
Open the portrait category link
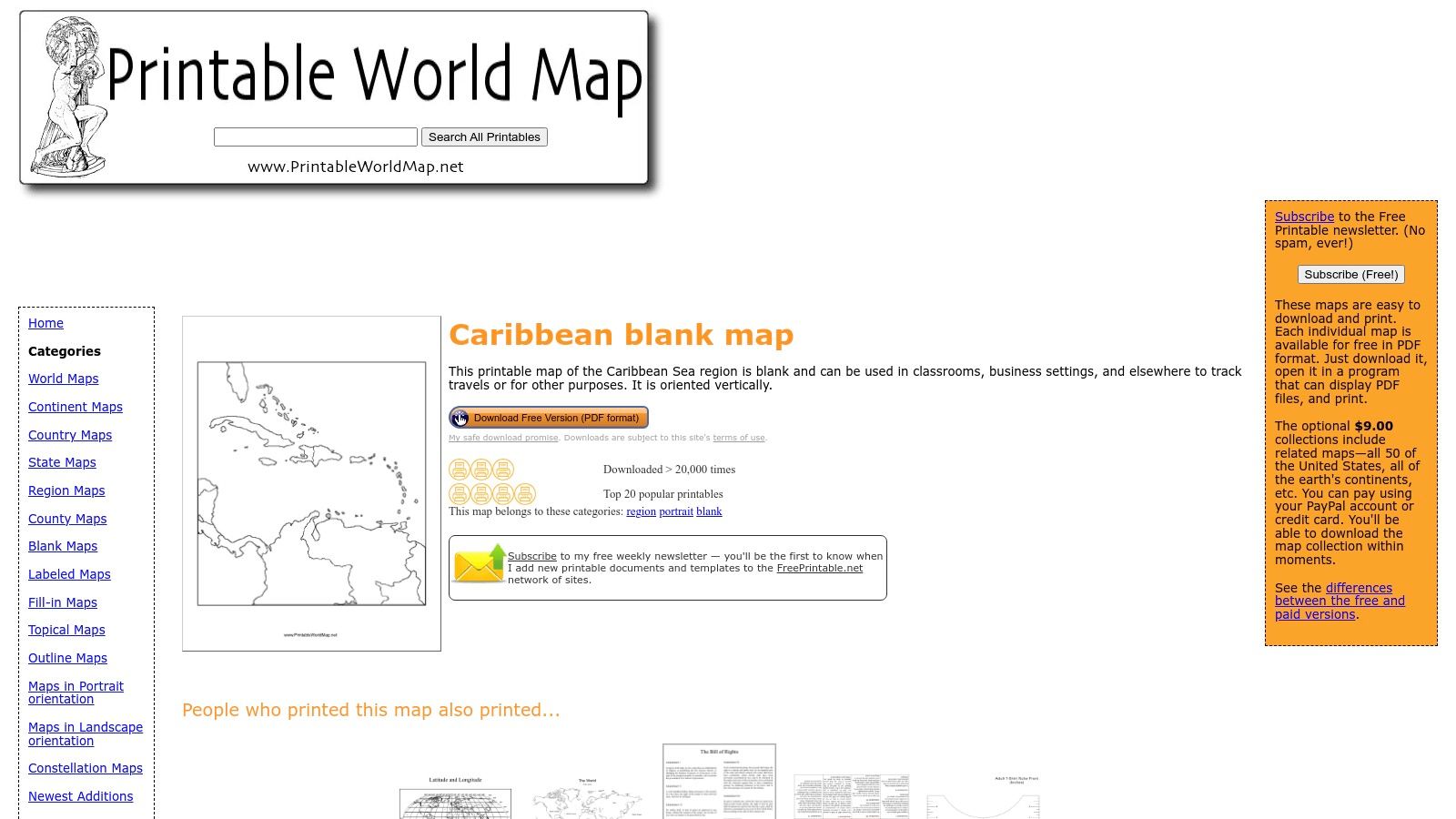coord(676,511)
